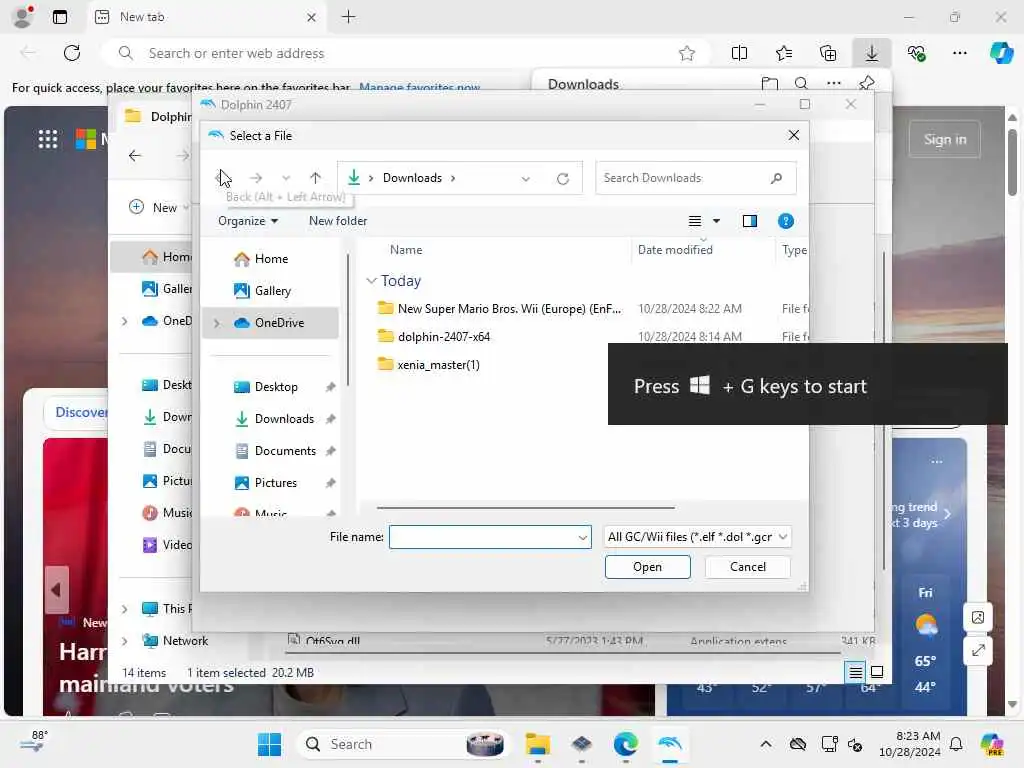1024x768 pixels.
Task: Select the New Super Mario Bros. Wii folder
Action: click(509, 308)
